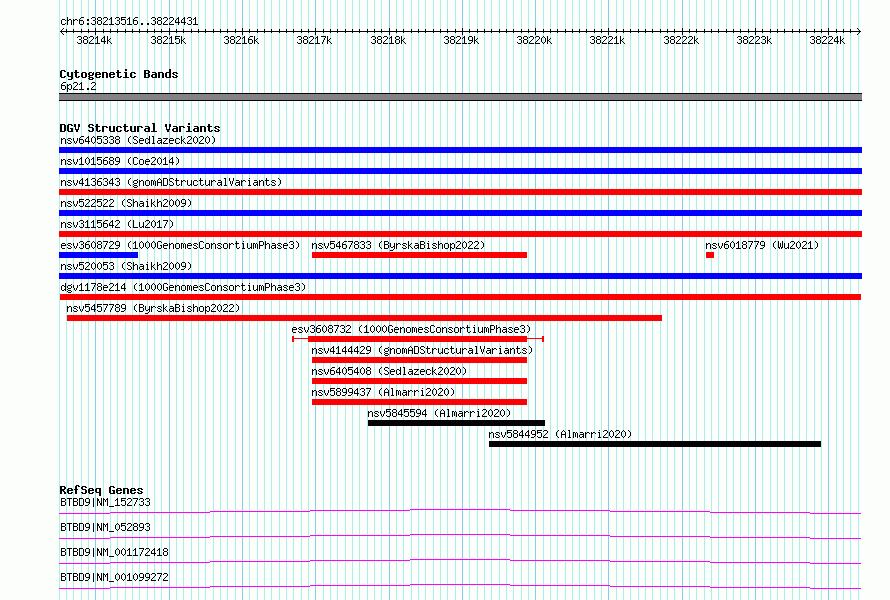
Task: Click the red bar under nsv5457789
Action: tap(364, 318)
